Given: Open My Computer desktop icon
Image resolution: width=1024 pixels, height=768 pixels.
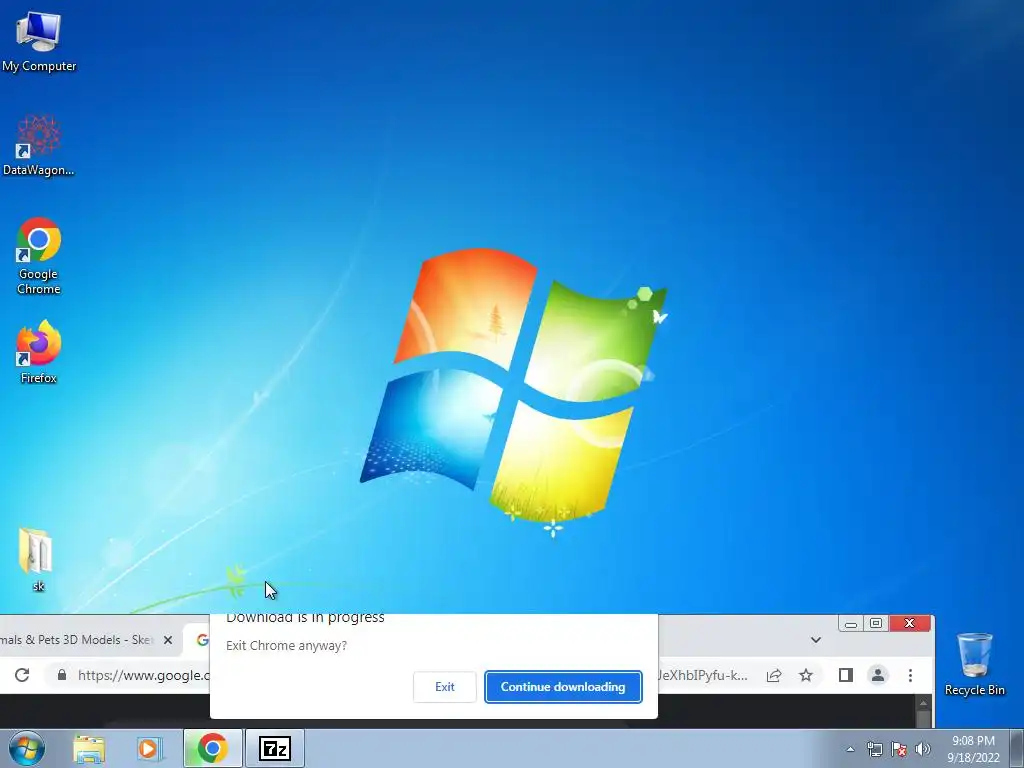Looking at the screenshot, I should point(39,42).
